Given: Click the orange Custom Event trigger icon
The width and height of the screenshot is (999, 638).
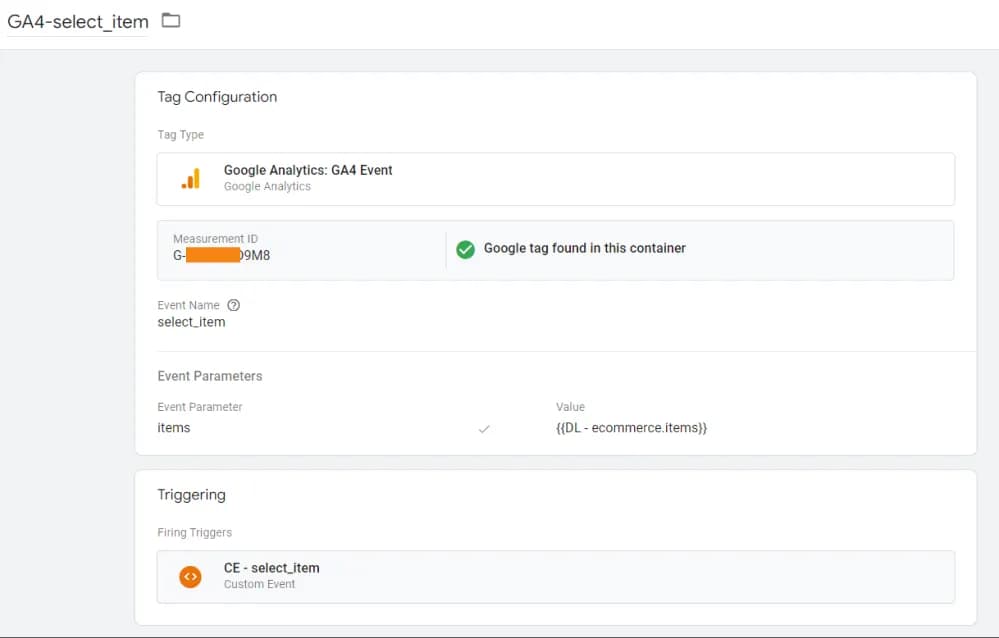Looking at the screenshot, I should click(190, 577).
